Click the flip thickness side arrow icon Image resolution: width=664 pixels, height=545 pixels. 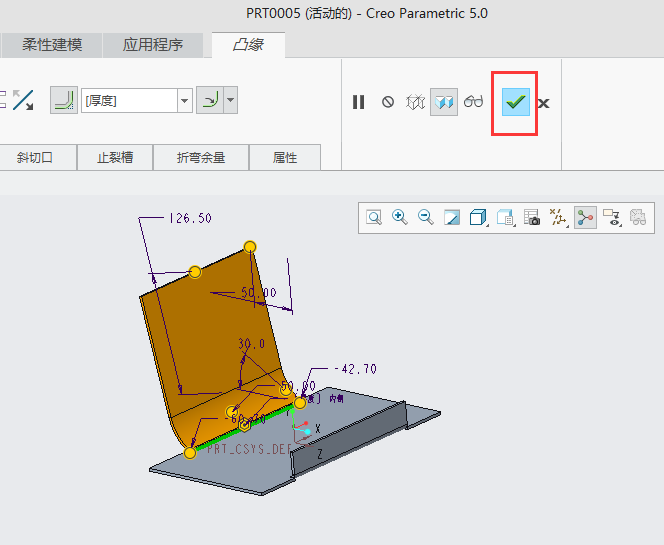[23, 100]
